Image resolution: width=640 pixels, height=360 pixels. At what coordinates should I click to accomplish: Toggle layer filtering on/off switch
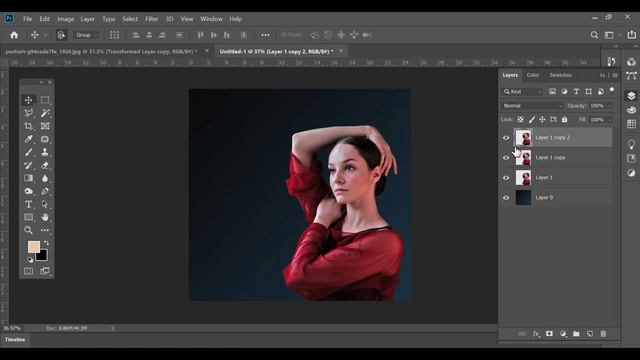(x=612, y=90)
